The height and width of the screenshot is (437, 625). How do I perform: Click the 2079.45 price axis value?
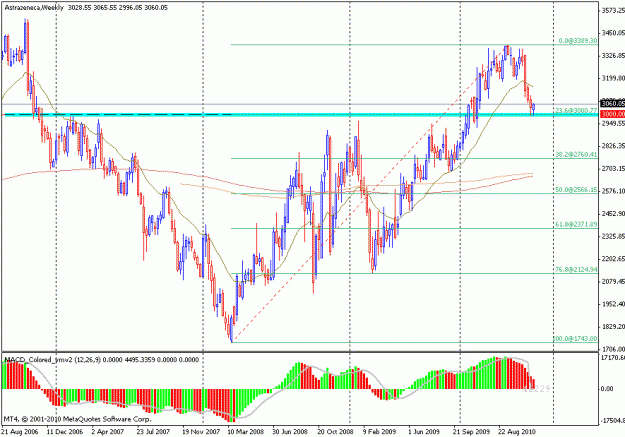click(613, 282)
